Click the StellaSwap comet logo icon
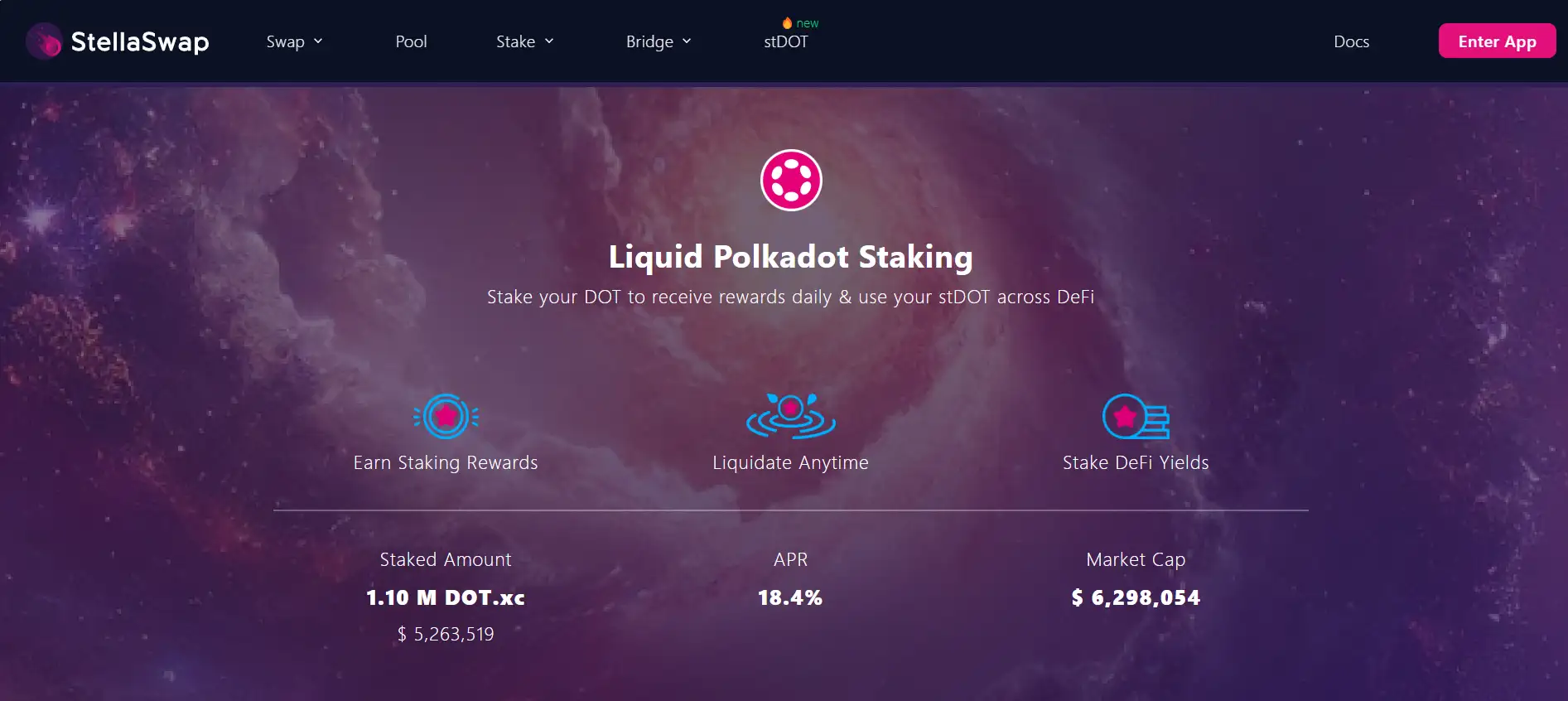 tap(44, 41)
